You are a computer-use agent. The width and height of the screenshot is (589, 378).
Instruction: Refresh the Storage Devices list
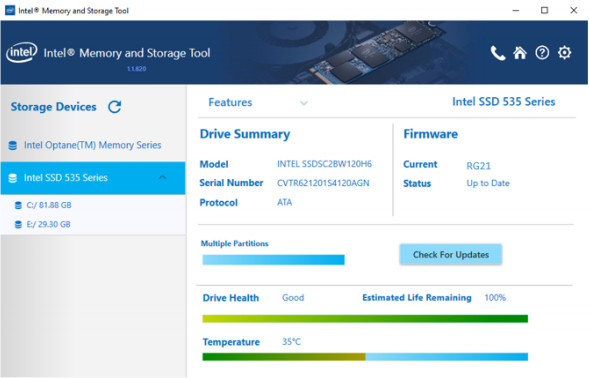point(115,107)
